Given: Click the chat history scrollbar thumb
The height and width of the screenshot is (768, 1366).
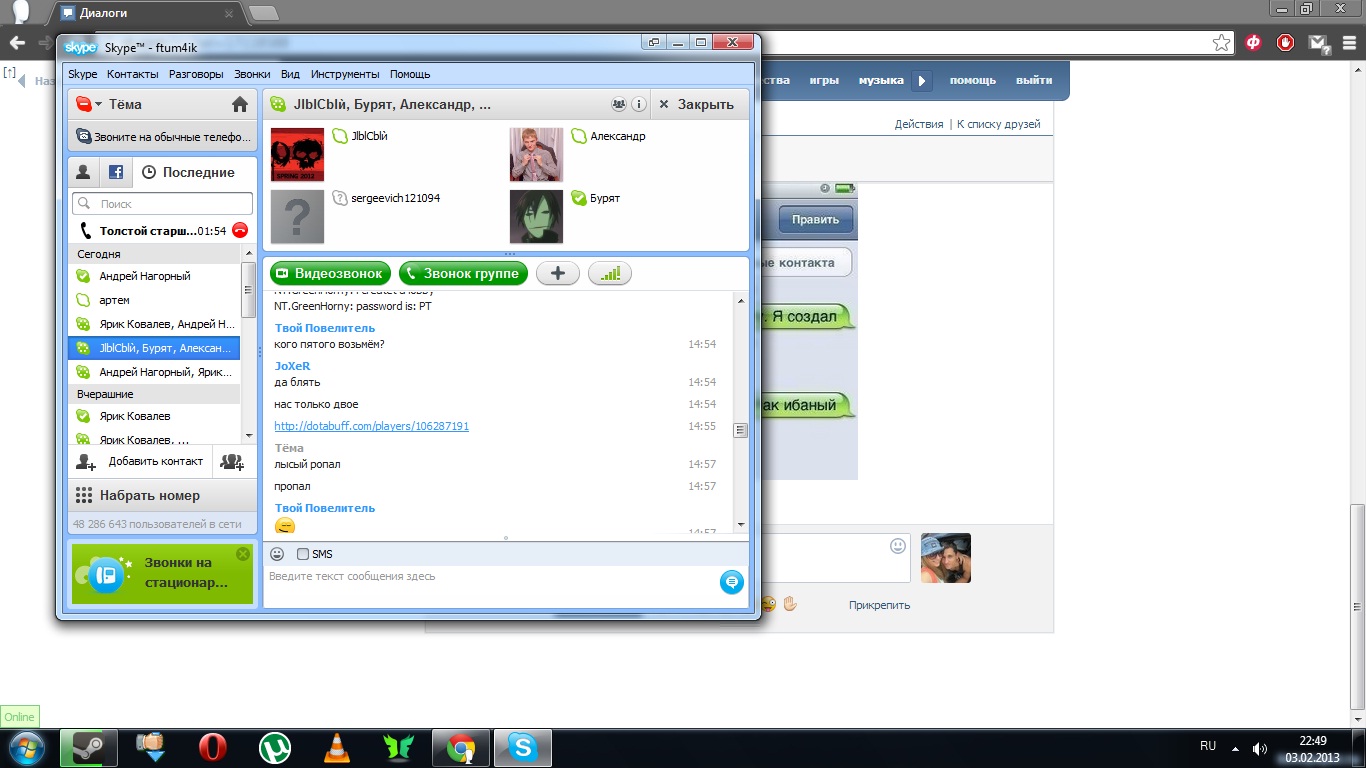Looking at the screenshot, I should tap(741, 430).
